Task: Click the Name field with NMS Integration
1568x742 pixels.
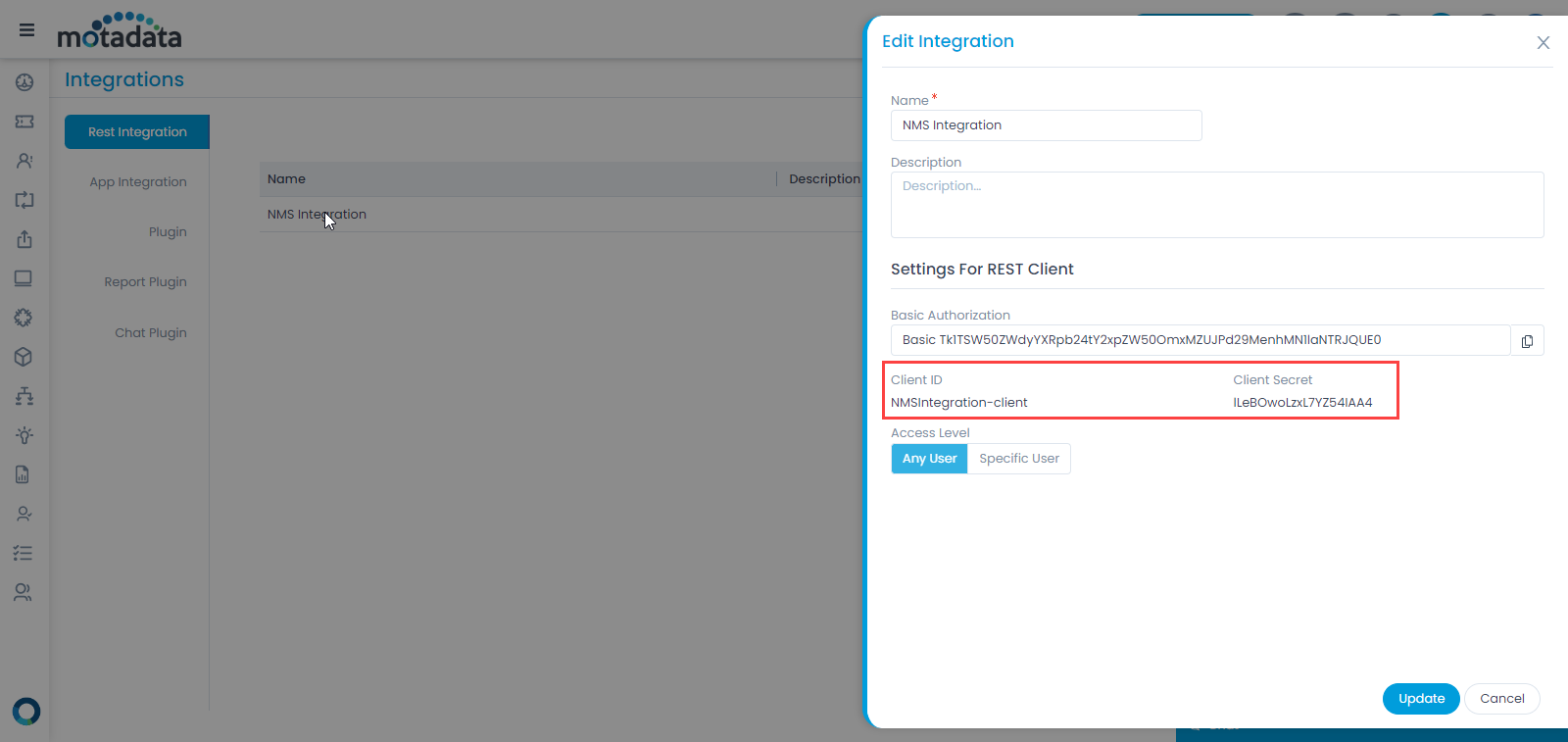Action: pos(1046,125)
